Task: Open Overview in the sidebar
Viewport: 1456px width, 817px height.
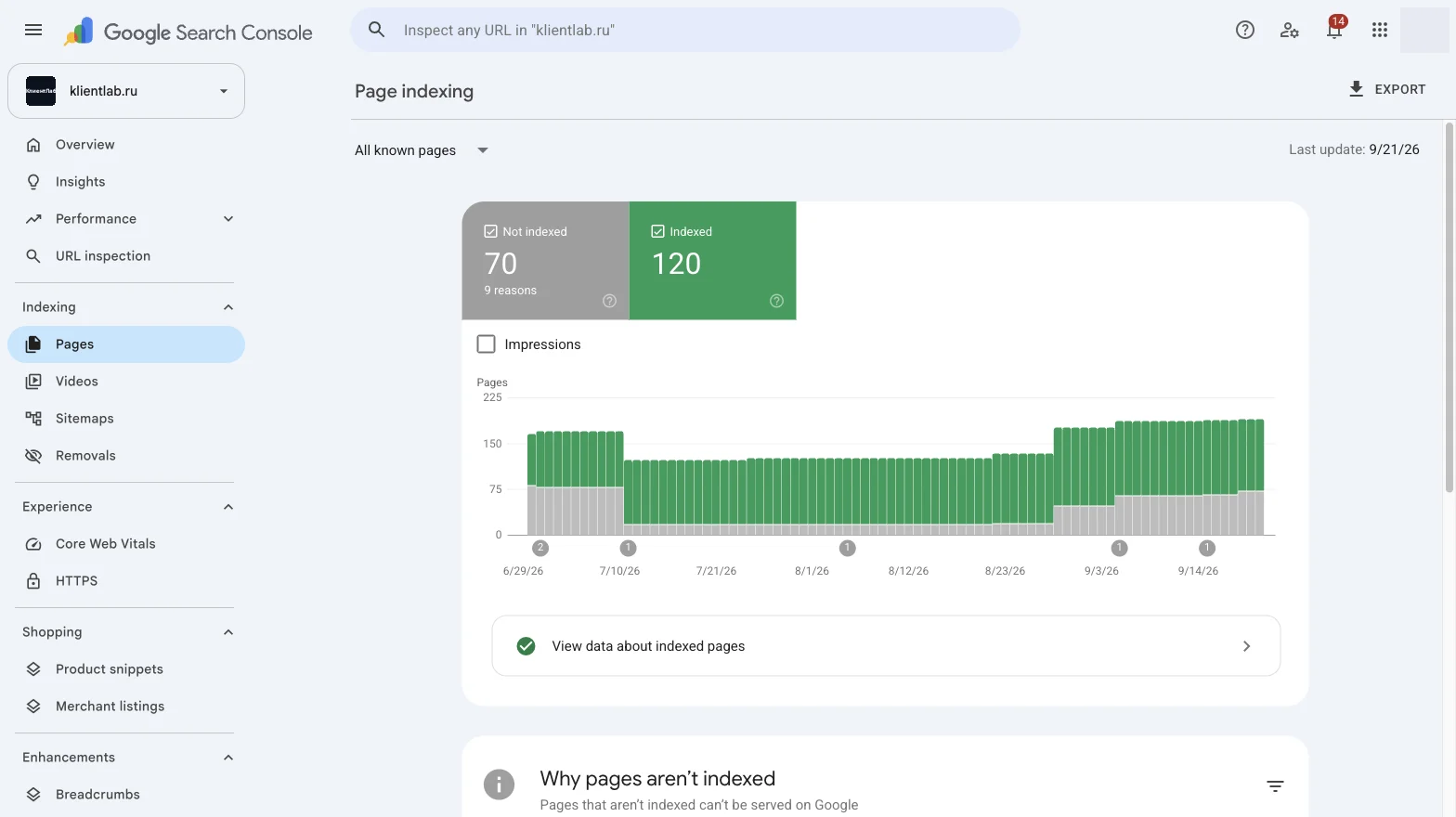Action: coord(126,145)
